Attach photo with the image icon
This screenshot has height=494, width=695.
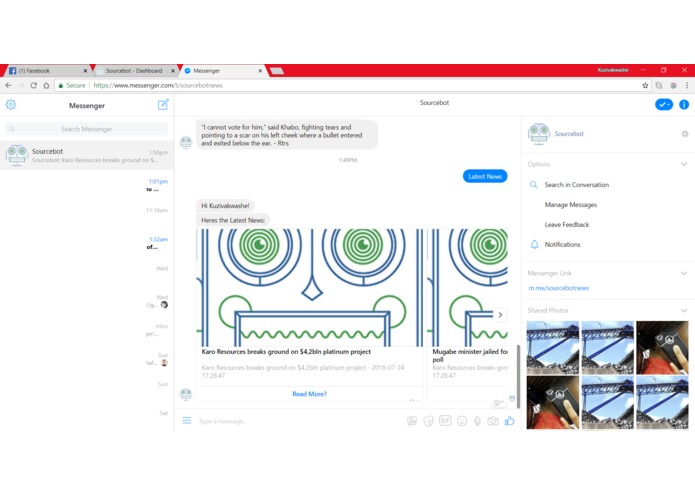click(412, 421)
